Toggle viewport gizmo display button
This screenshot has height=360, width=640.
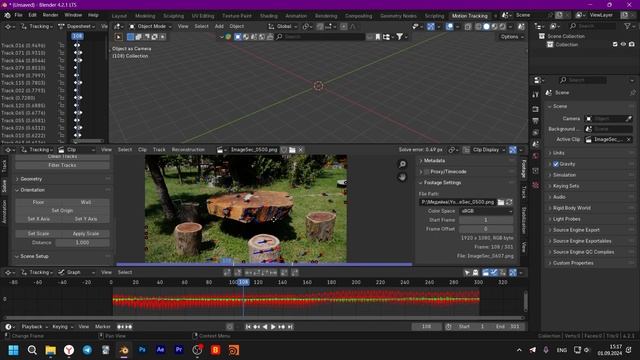[x=431, y=27]
